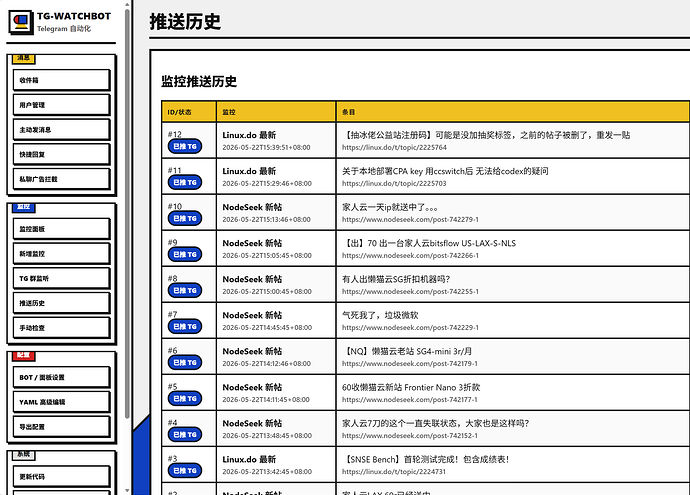Click timestamp 2026-05-22T14:12:46+08:00
This screenshot has height=495, width=690.
pos(266,364)
